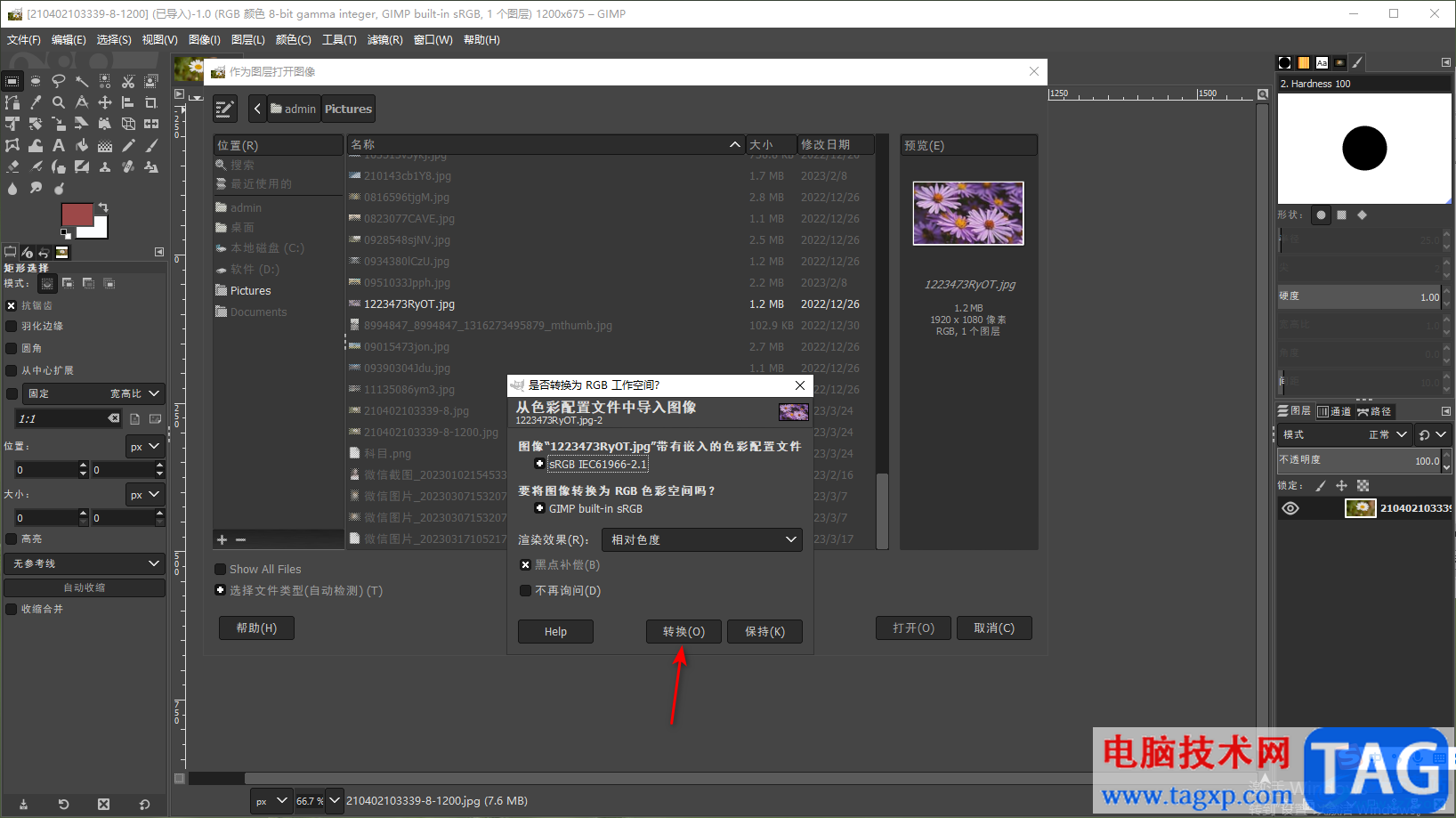Open the zoom percentage dropdown in status bar
1456x818 pixels.
tap(335, 800)
